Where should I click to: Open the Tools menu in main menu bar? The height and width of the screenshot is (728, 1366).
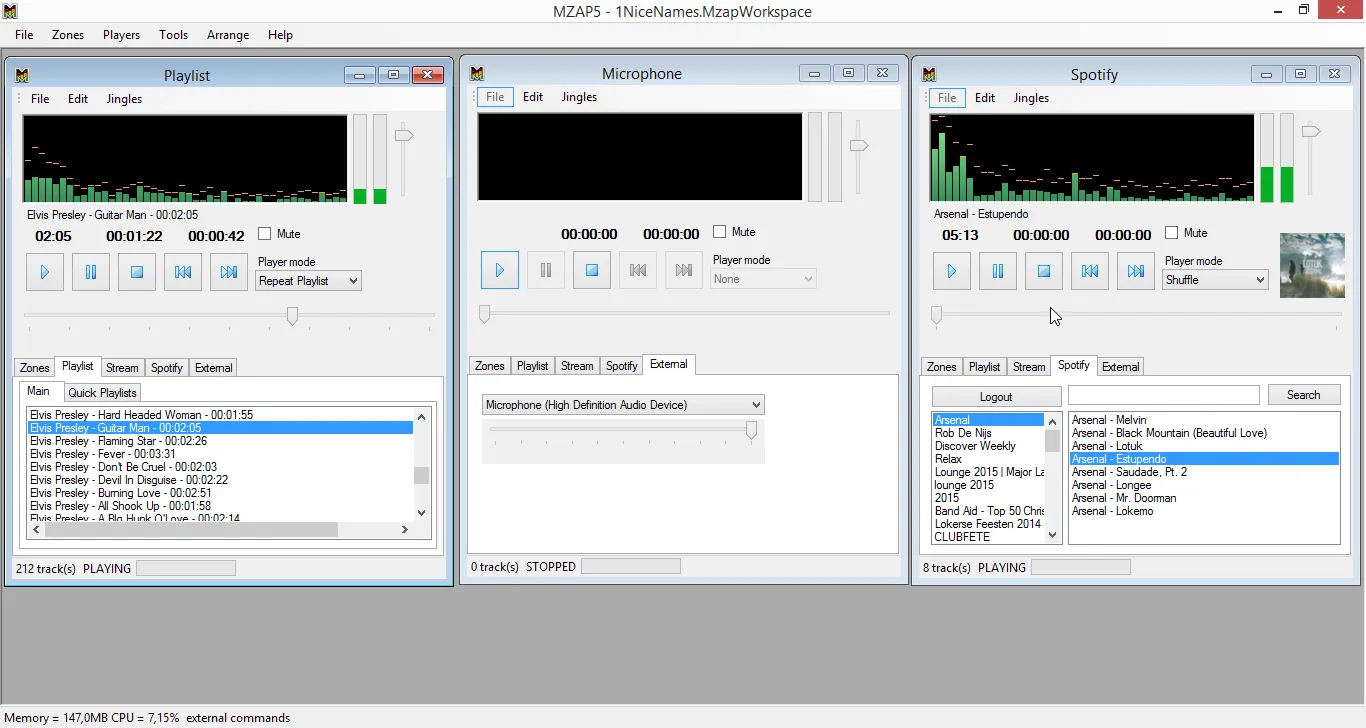(x=173, y=35)
